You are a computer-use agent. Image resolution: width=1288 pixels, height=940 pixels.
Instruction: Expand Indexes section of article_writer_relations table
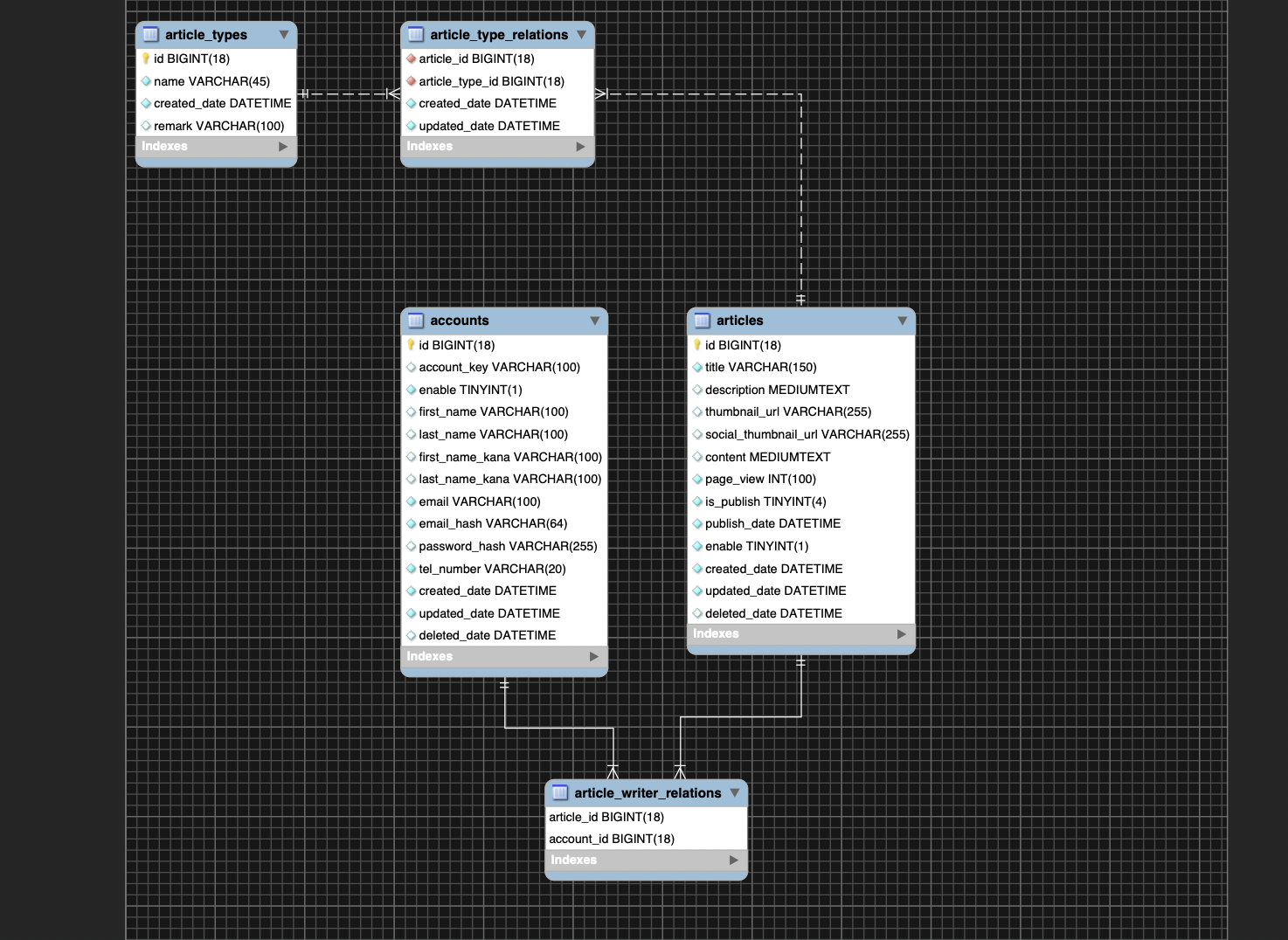pos(734,861)
